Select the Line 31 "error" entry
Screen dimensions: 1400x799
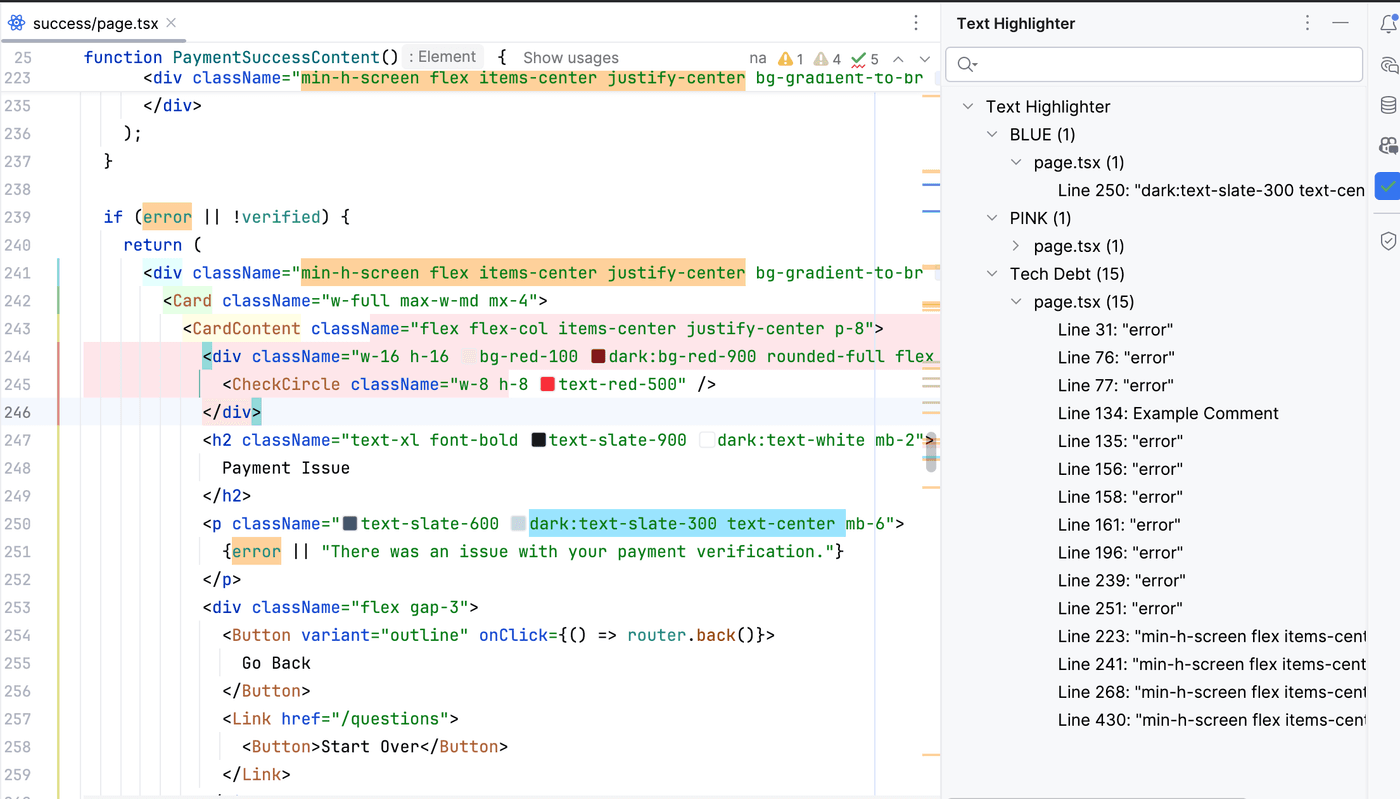click(1115, 330)
